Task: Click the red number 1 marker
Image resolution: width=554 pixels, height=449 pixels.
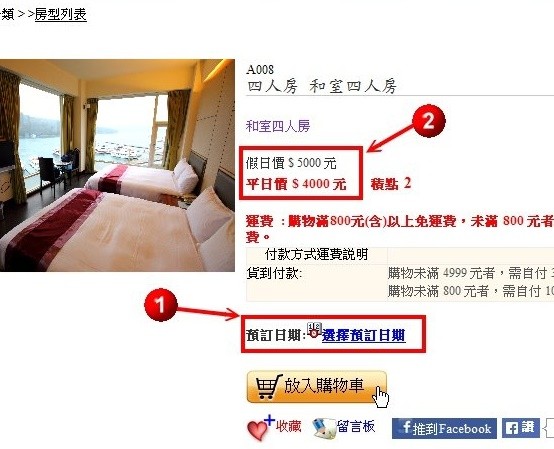Action: [x=161, y=305]
